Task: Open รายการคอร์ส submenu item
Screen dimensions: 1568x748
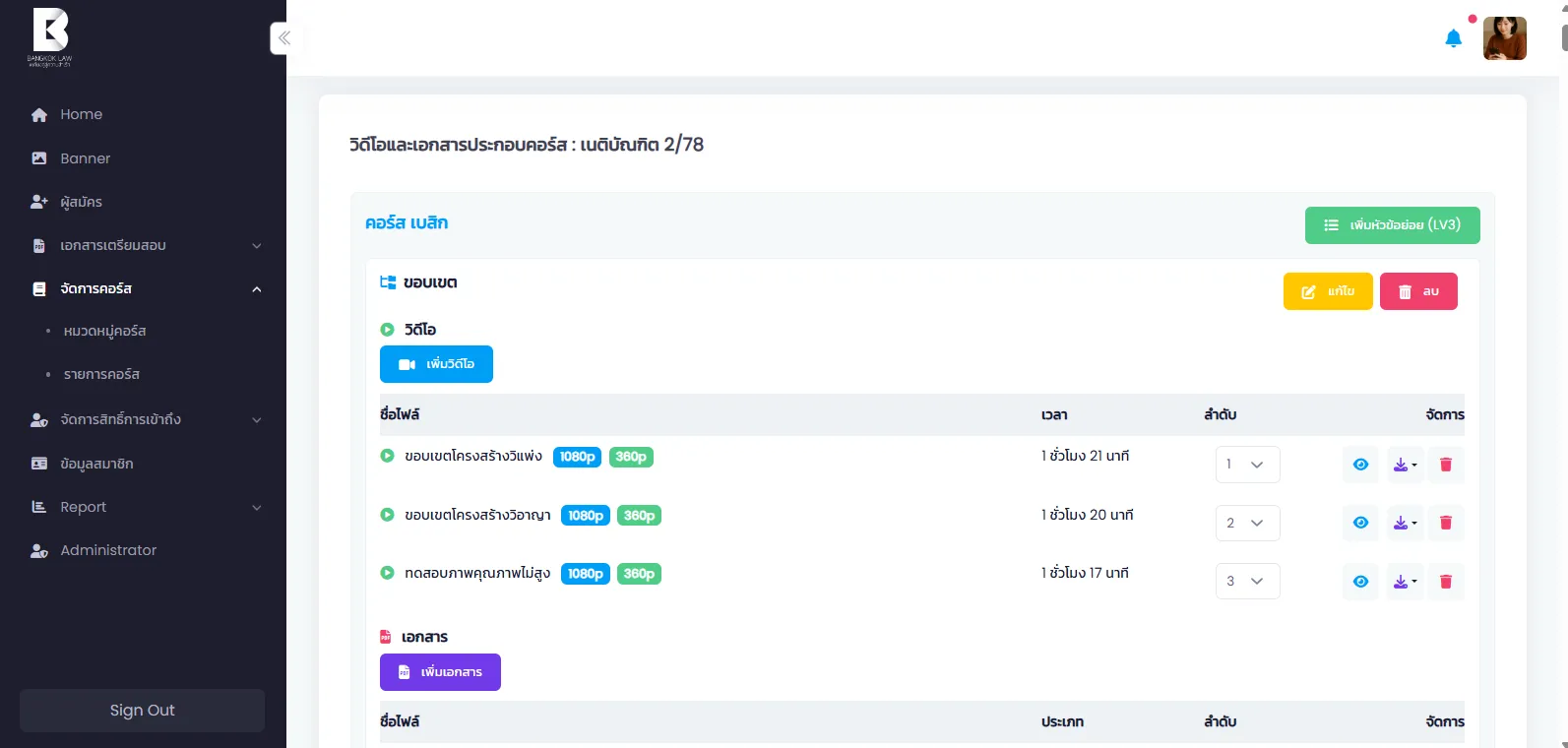Action: click(x=101, y=375)
